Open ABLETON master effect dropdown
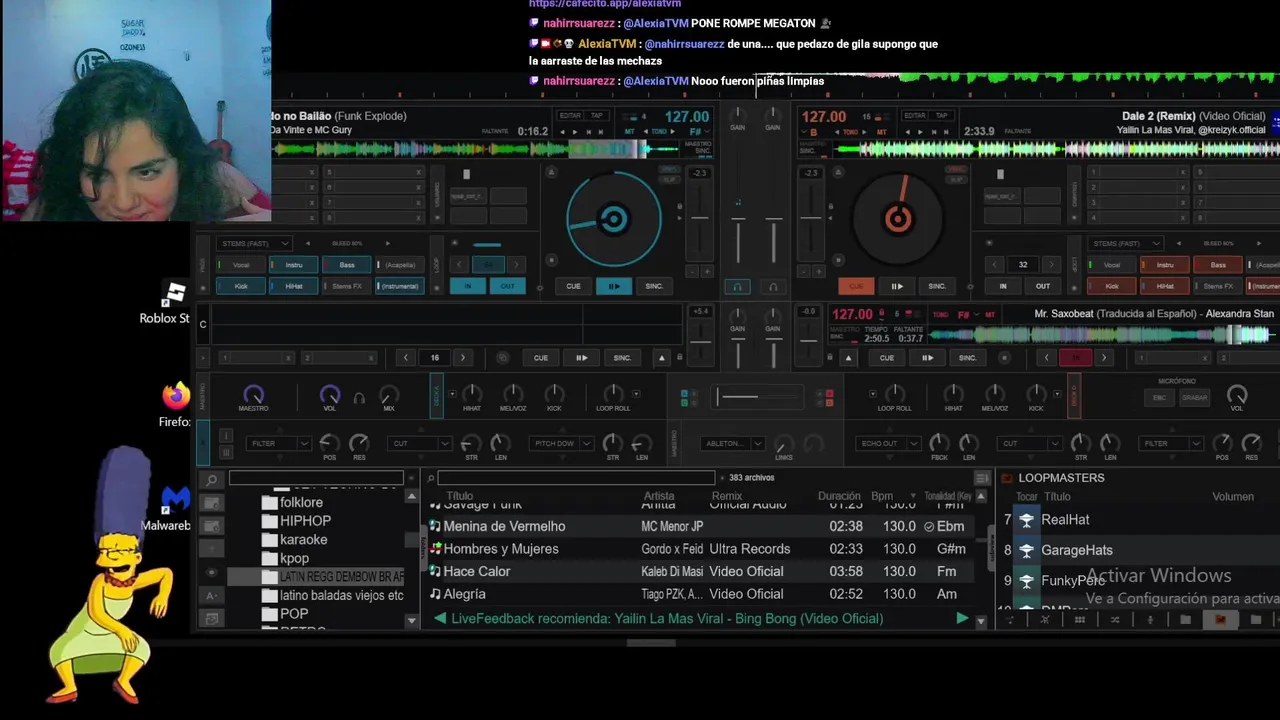This screenshot has width=1280, height=720. [732, 443]
